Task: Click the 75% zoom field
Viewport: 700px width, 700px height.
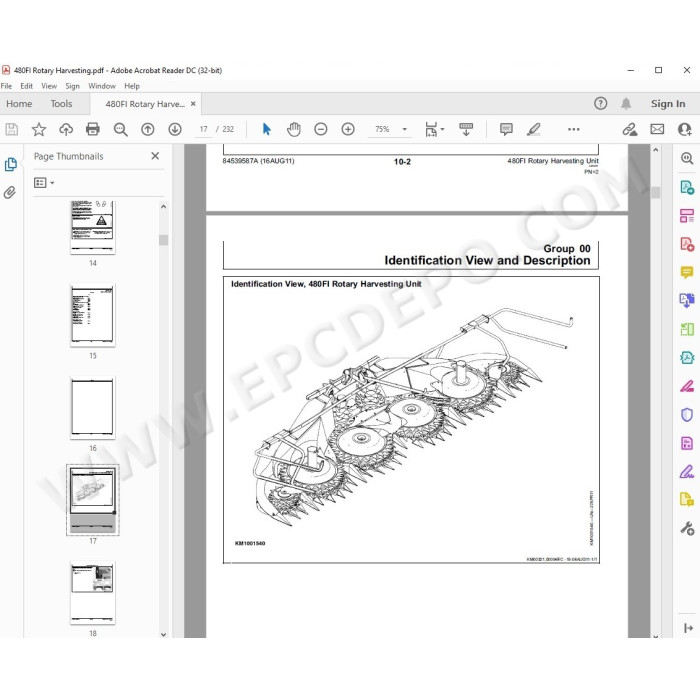Action: [382, 129]
